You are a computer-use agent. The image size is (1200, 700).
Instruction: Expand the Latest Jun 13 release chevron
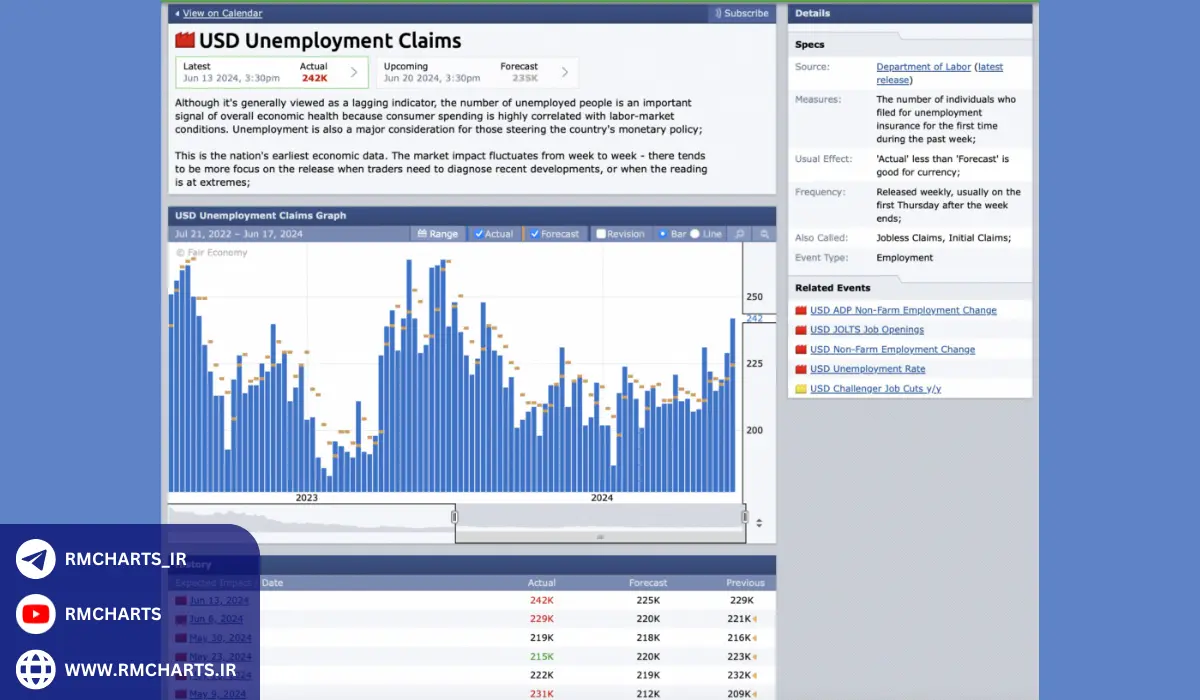354,72
